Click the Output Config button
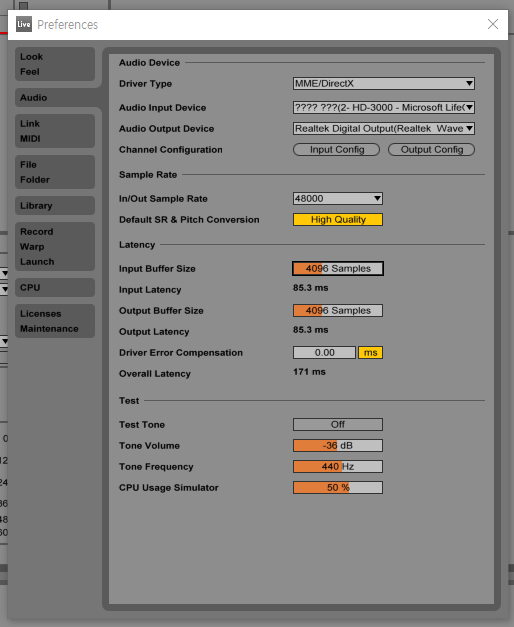The image size is (514, 627). tap(432, 150)
